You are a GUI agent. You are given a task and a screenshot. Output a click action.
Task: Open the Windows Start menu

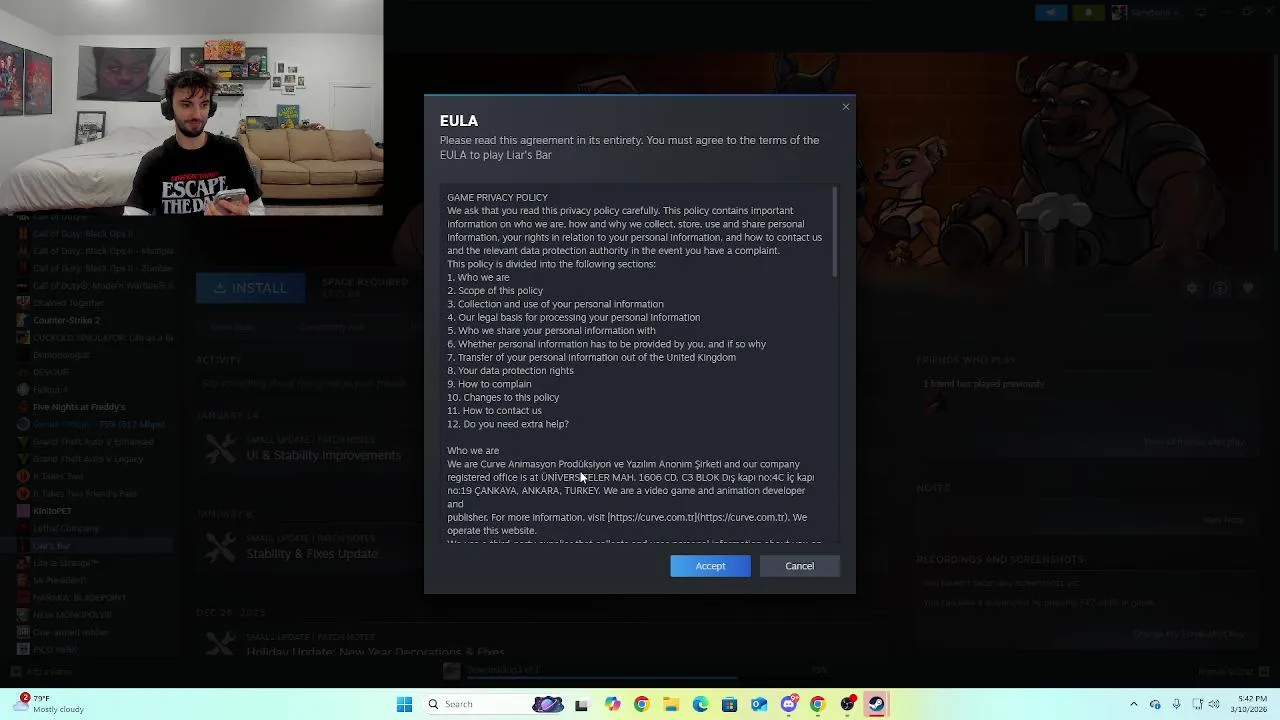click(404, 704)
